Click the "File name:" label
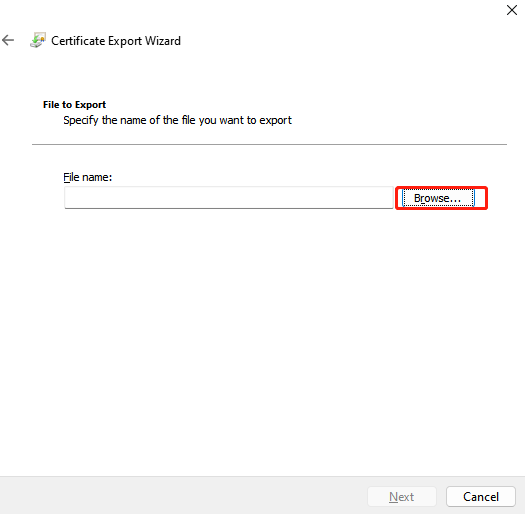 point(88,177)
